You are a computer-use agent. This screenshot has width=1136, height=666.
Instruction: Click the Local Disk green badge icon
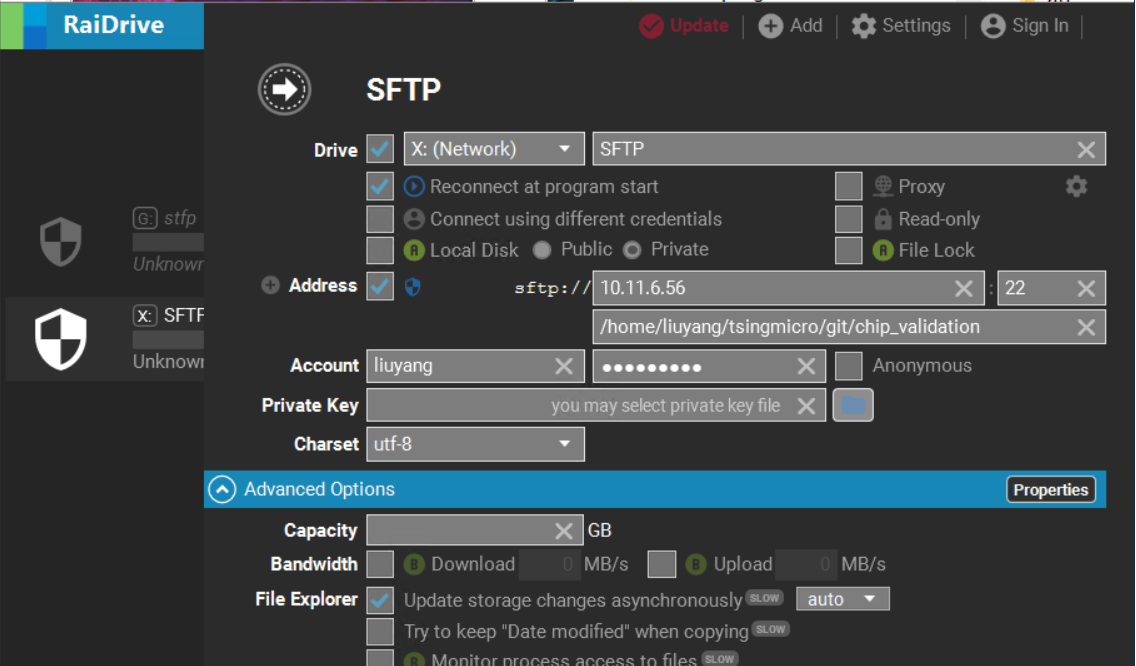click(x=414, y=250)
